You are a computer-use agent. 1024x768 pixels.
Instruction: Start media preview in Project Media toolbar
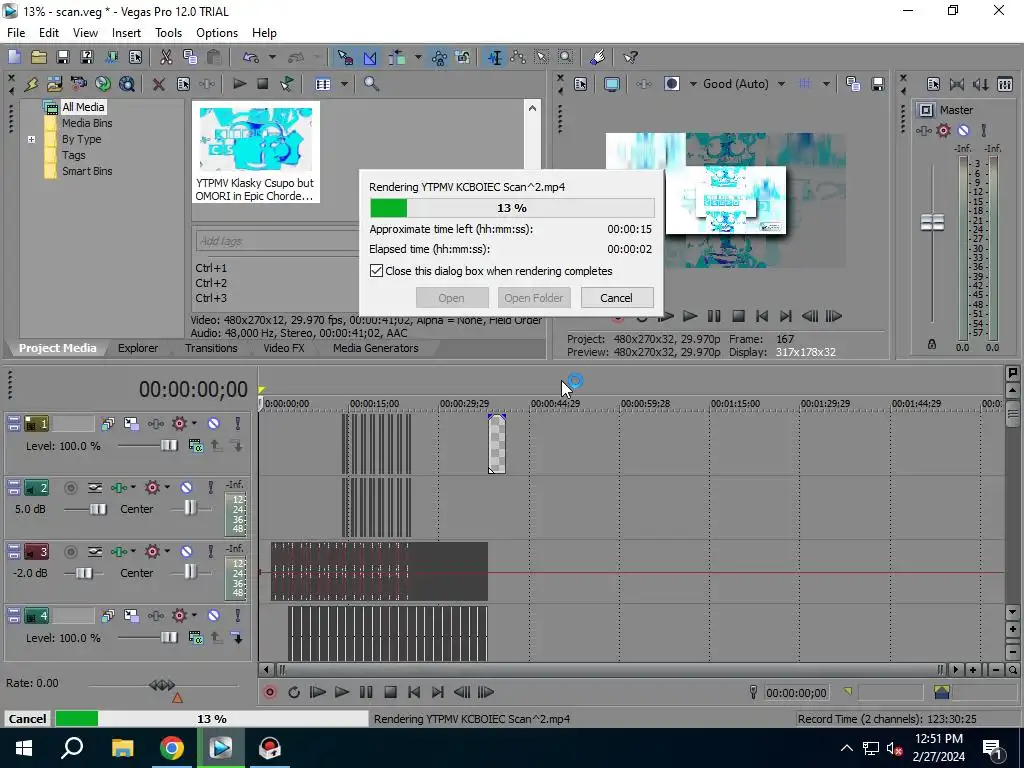(x=240, y=84)
